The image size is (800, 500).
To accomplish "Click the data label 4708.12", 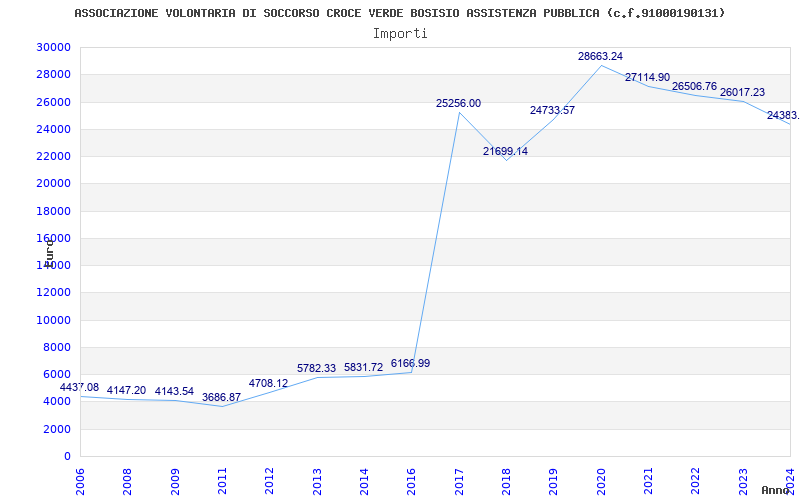I will 268,383.
